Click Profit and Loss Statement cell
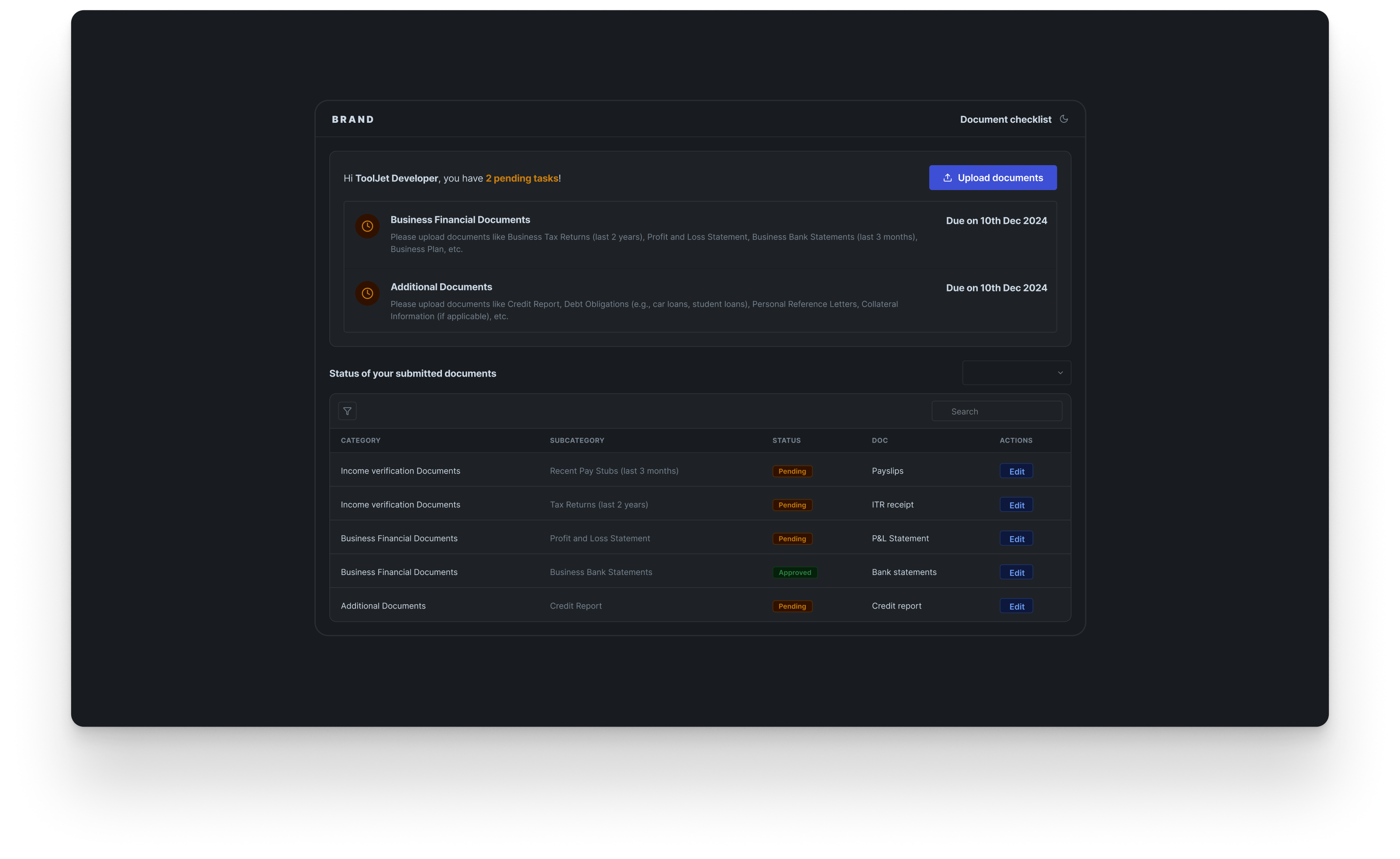Image resolution: width=1400 pixels, height=859 pixels. tap(600, 538)
